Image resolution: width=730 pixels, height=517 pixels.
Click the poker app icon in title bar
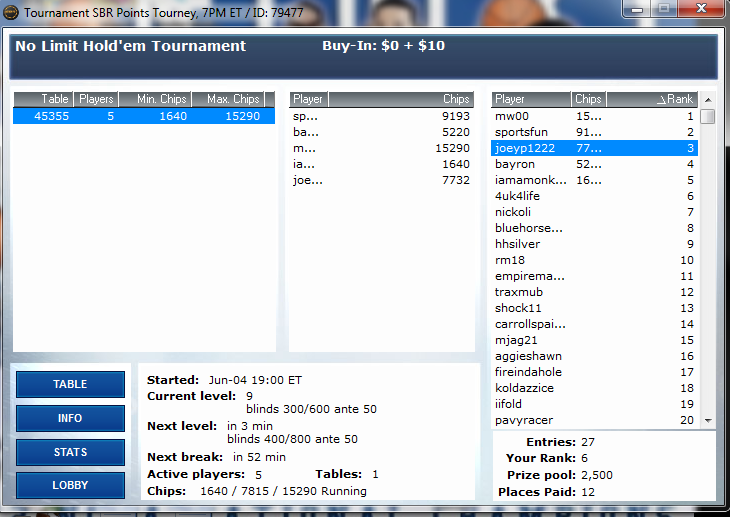[11, 12]
